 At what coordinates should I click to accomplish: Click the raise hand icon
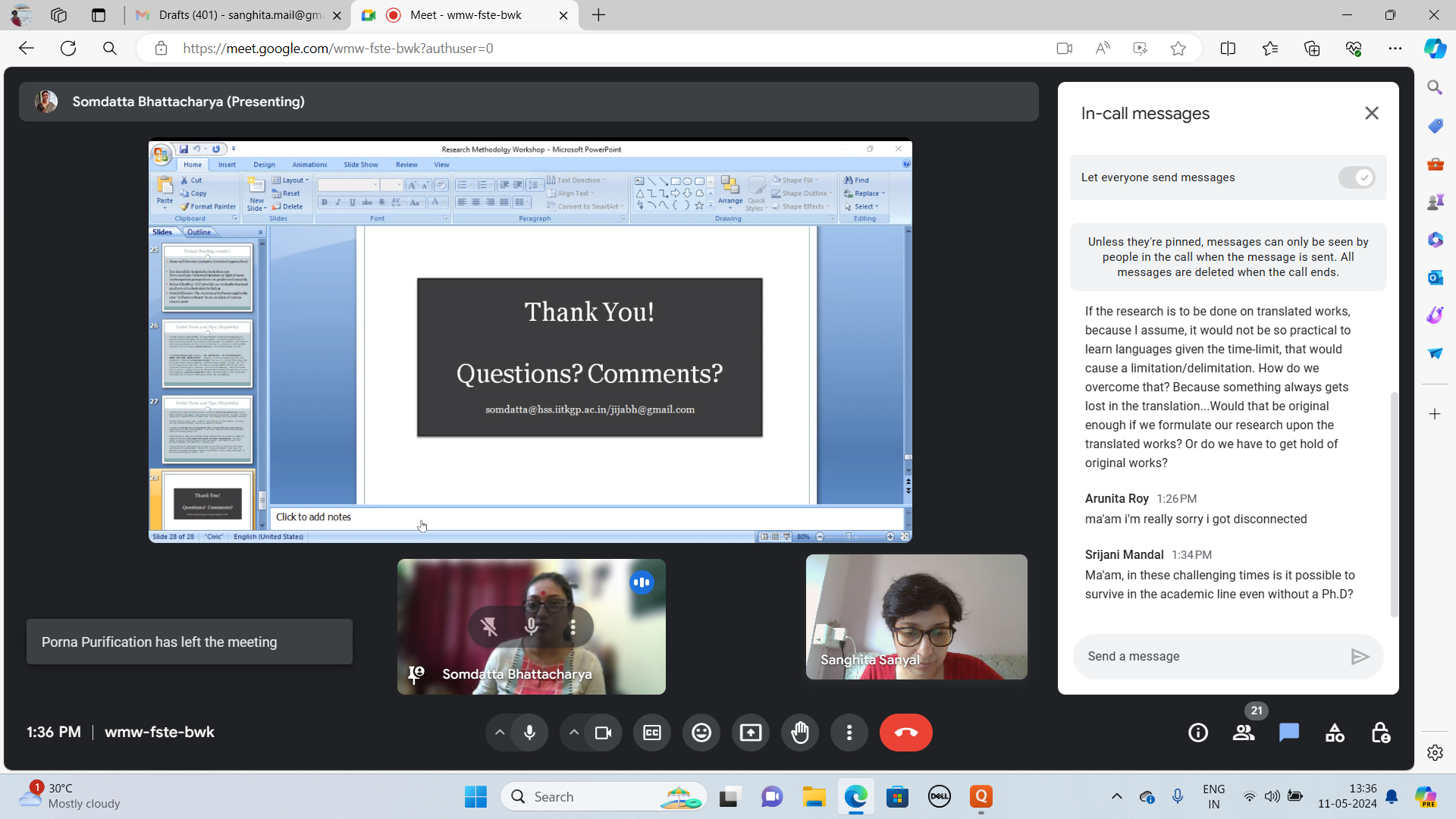coord(800,733)
